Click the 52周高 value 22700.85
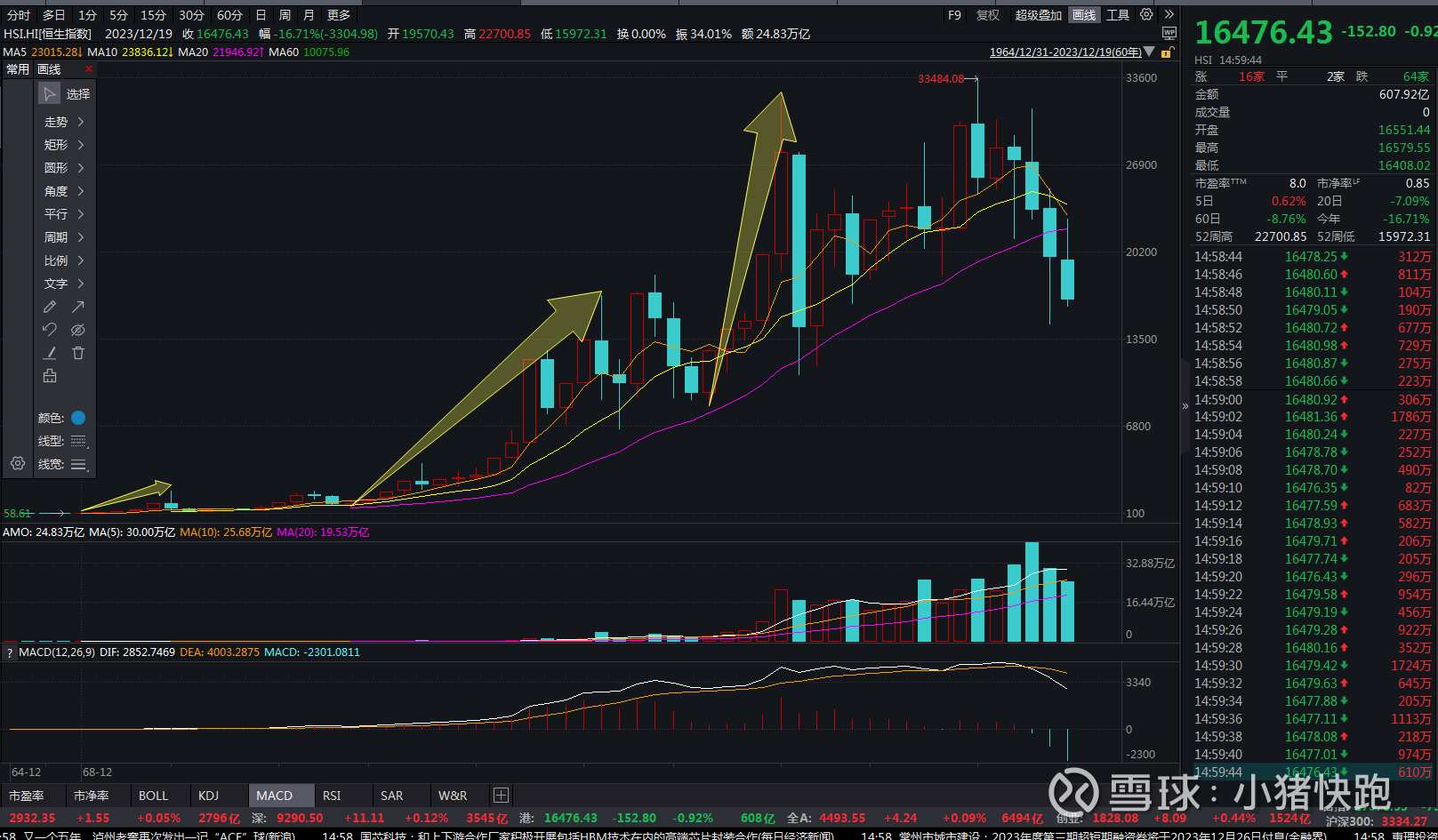 click(x=1281, y=236)
